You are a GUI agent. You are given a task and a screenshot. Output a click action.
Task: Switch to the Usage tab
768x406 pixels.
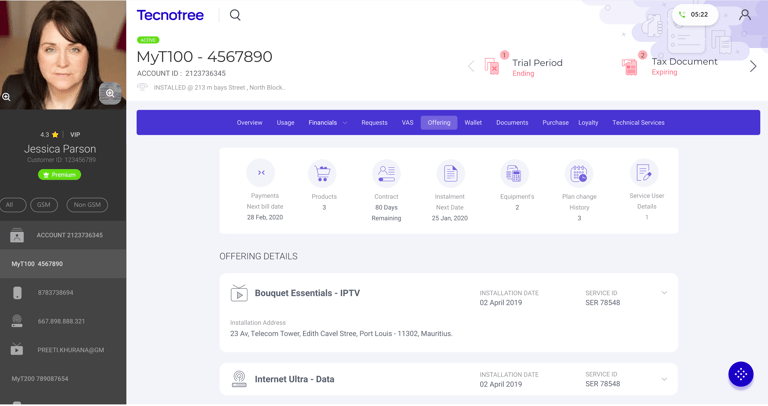(x=285, y=123)
